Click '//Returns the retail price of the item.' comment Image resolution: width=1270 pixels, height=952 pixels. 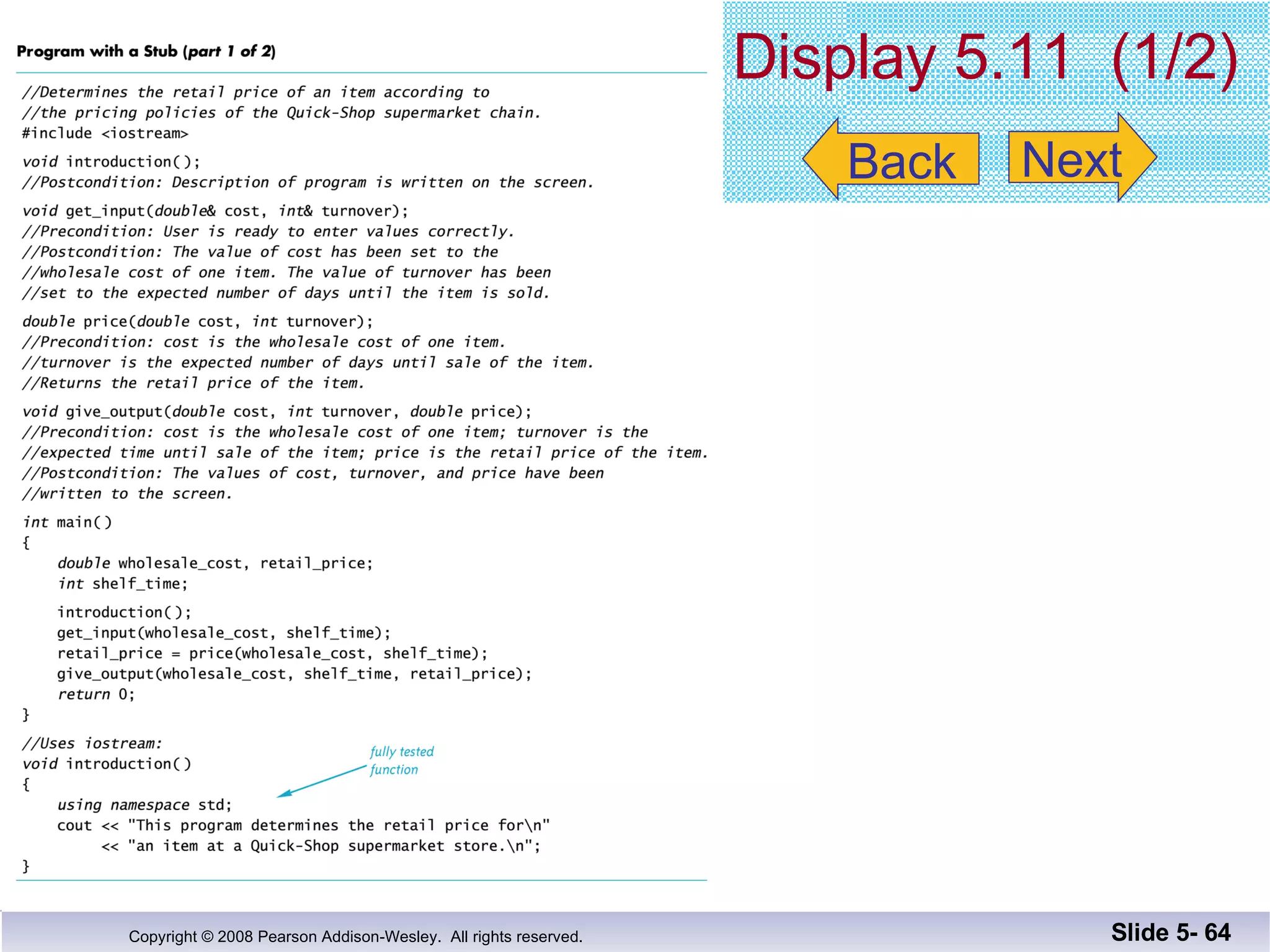tap(193, 383)
